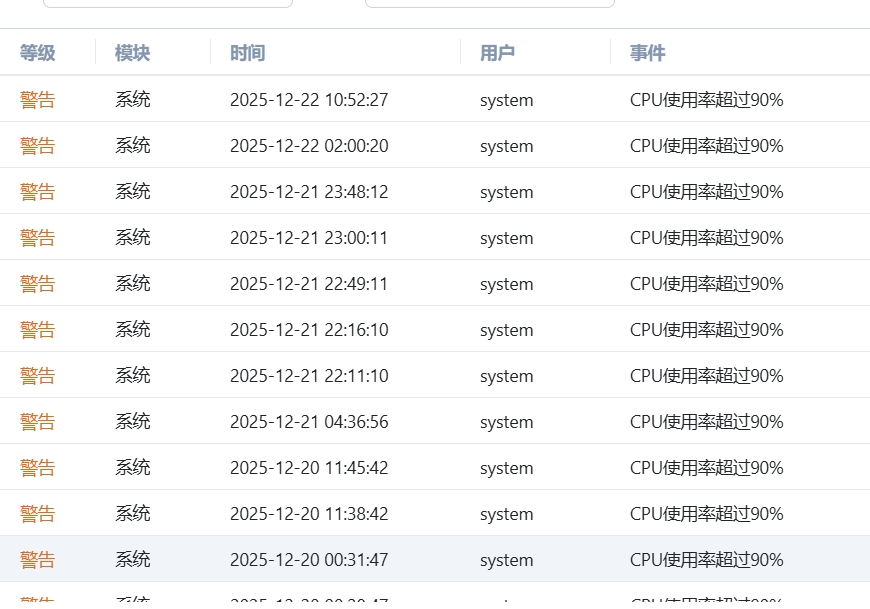Image resolution: width=870 pixels, height=609 pixels.
Task: Click the 等级 column header
Action: [x=37, y=53]
